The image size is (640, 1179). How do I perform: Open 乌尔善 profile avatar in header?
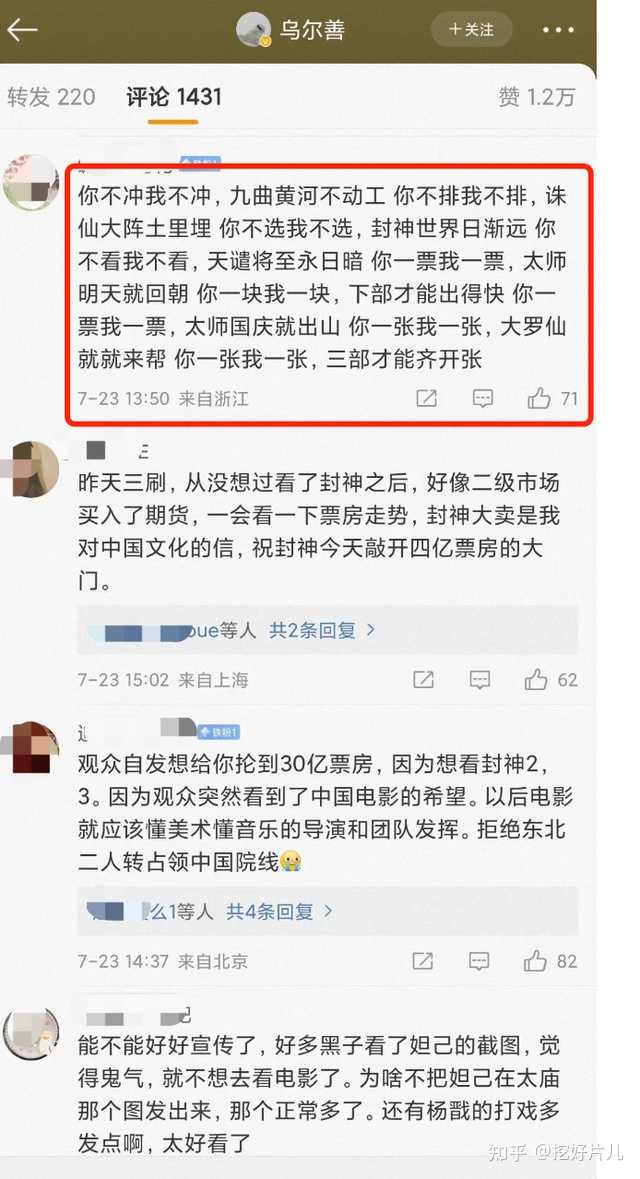[253, 30]
